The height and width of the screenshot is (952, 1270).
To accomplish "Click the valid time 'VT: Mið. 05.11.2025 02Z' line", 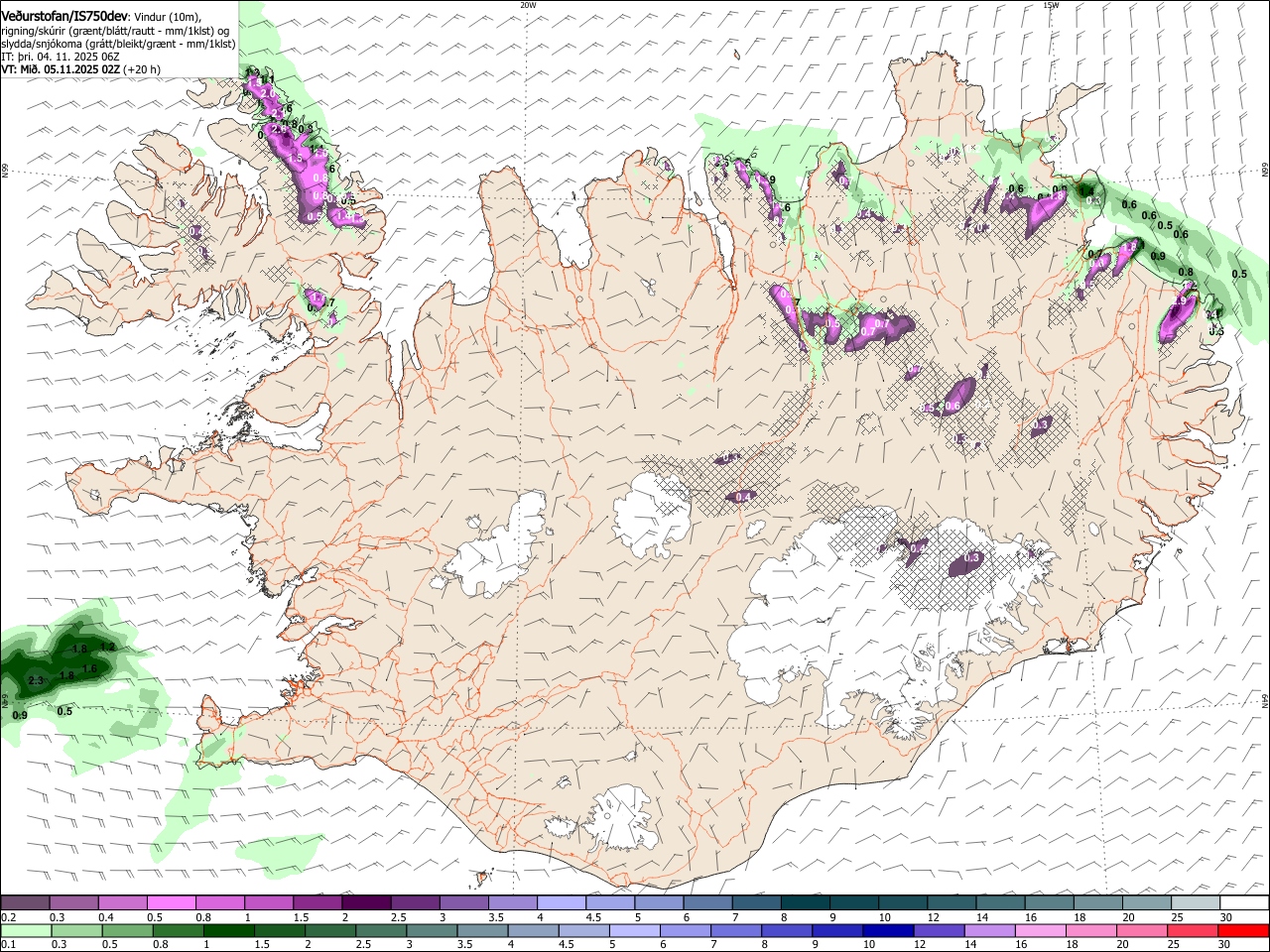I will pyautogui.click(x=61, y=69).
